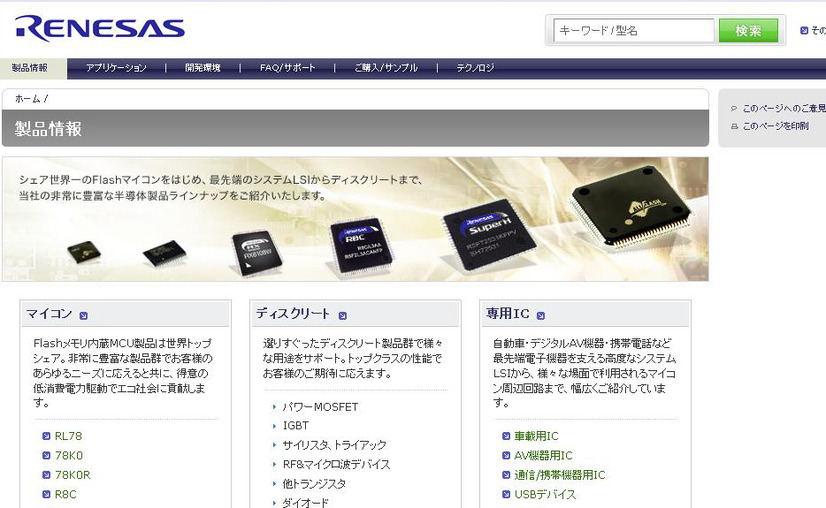Click triangle bullet next to 他トランジスタ
Image resolution: width=826 pixels, height=508 pixels.
274,484
